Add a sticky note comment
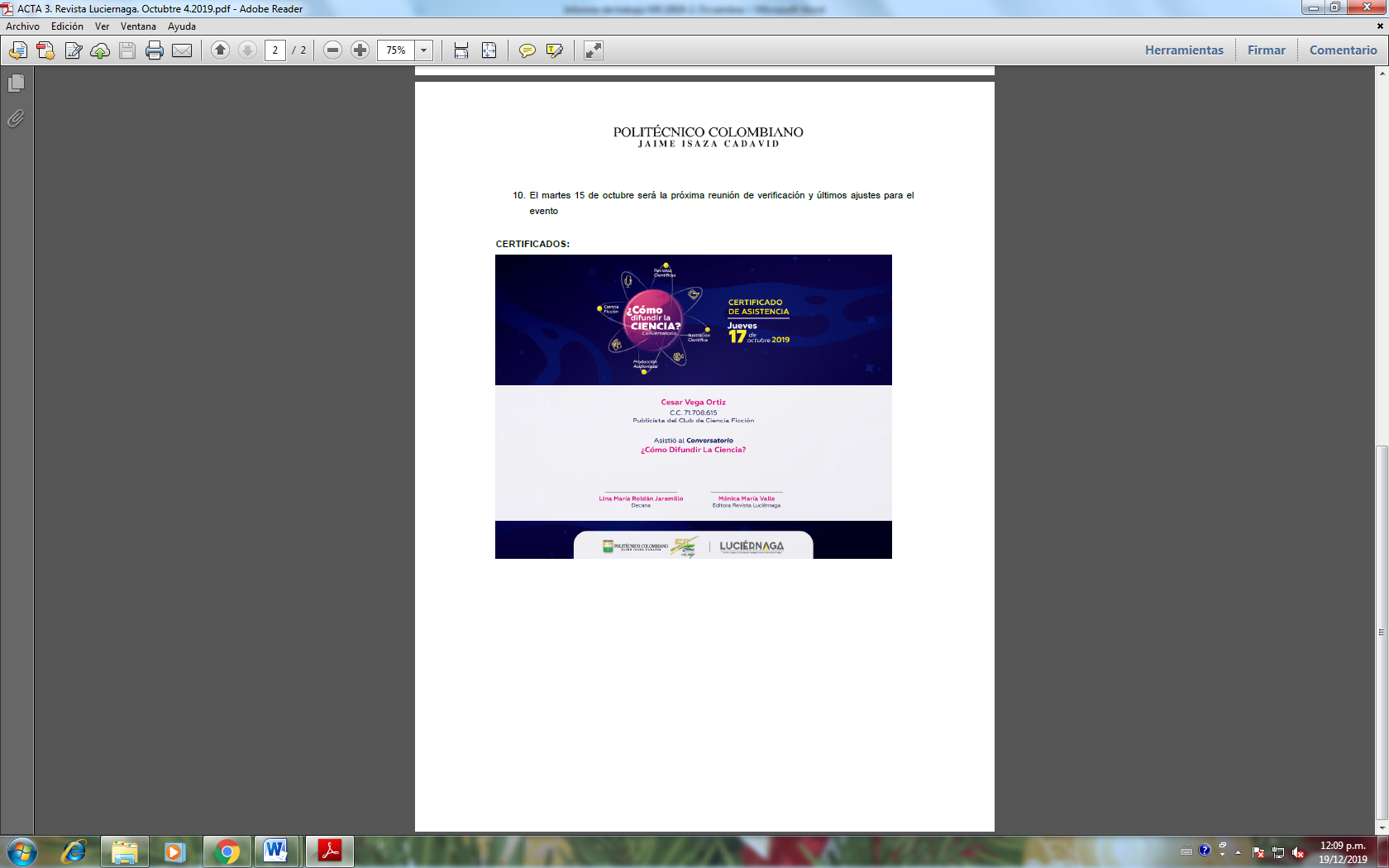 click(527, 50)
